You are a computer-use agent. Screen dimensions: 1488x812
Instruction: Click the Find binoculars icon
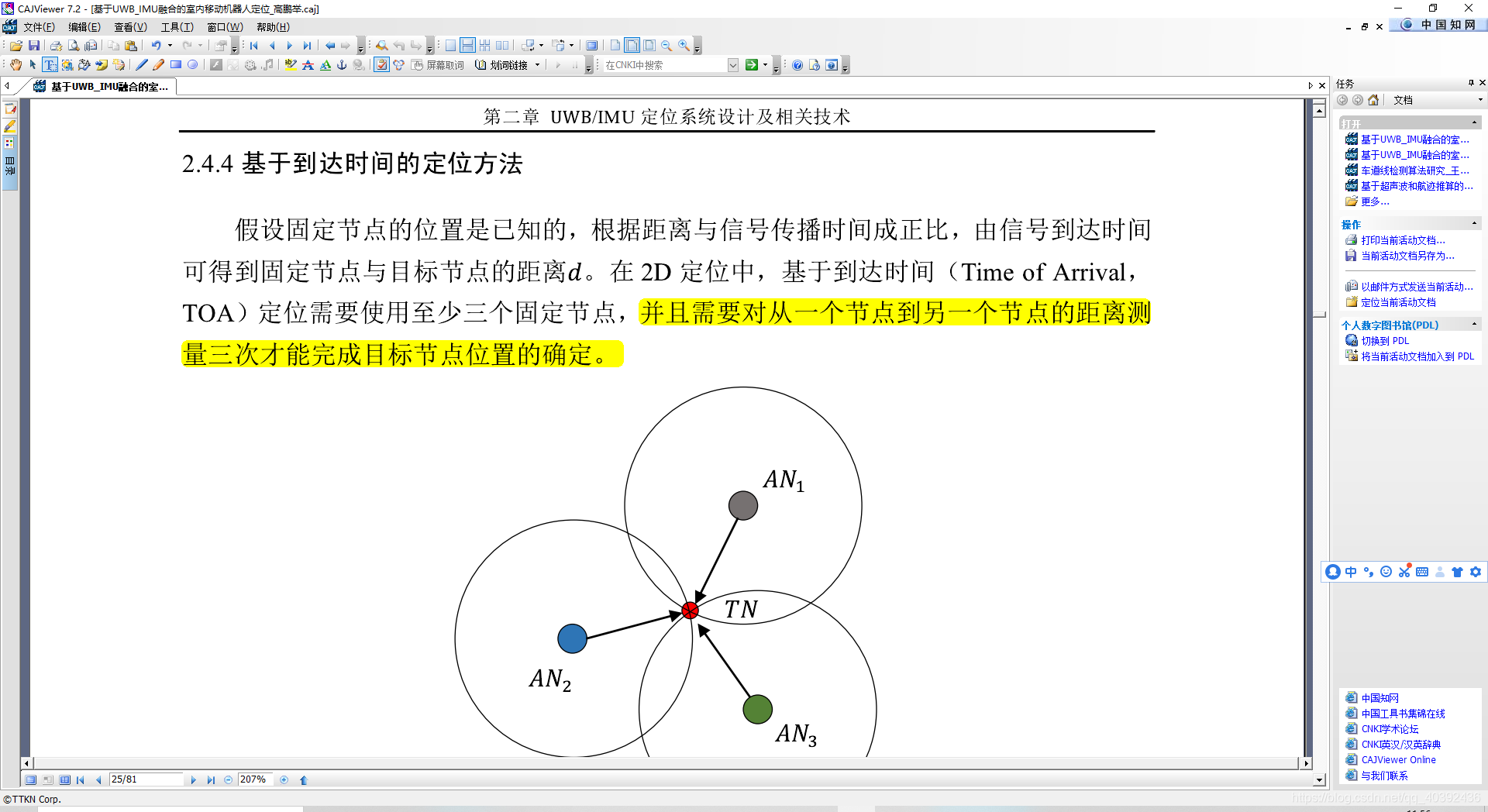[381, 46]
